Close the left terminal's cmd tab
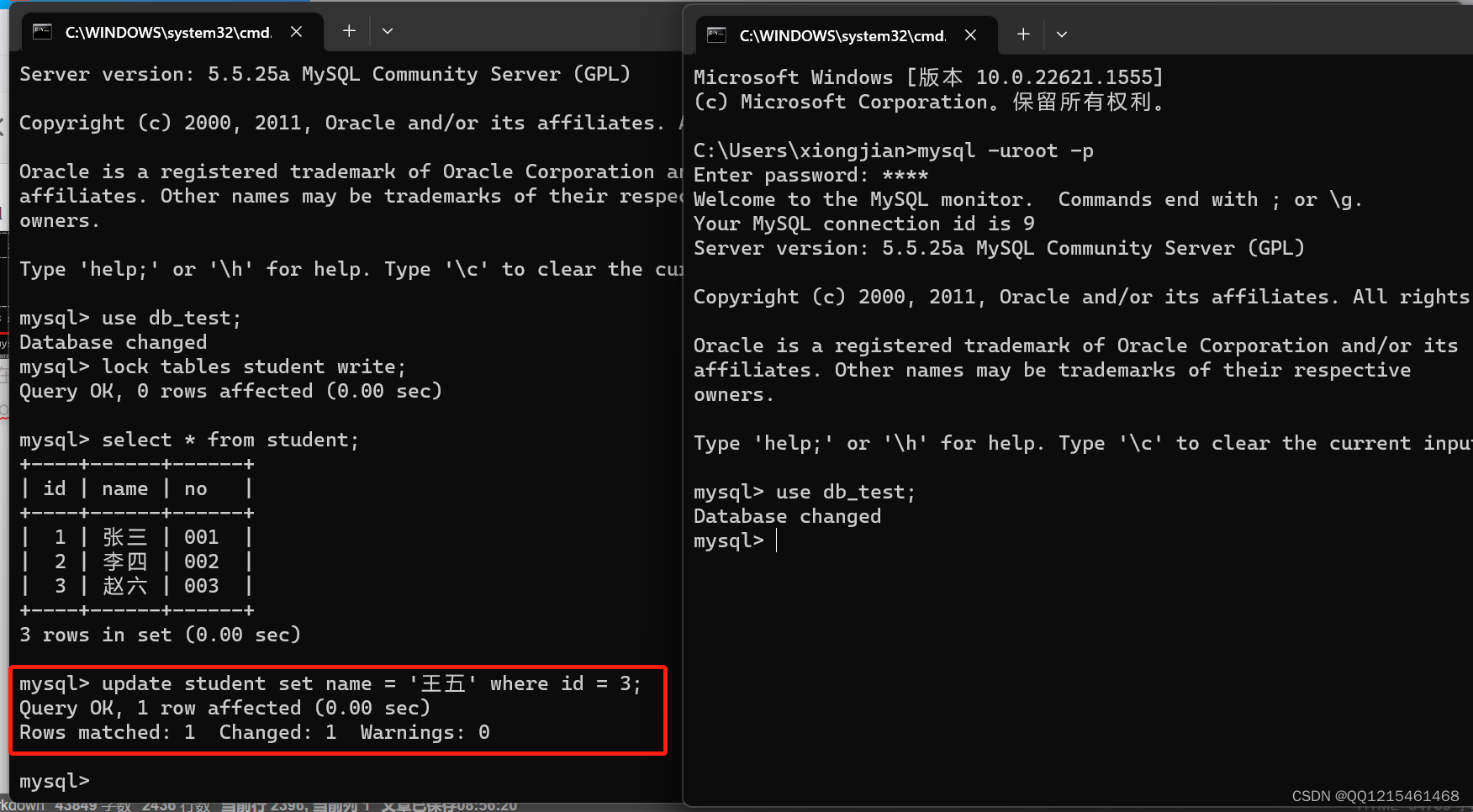The height and width of the screenshot is (812, 1473). pos(296,32)
